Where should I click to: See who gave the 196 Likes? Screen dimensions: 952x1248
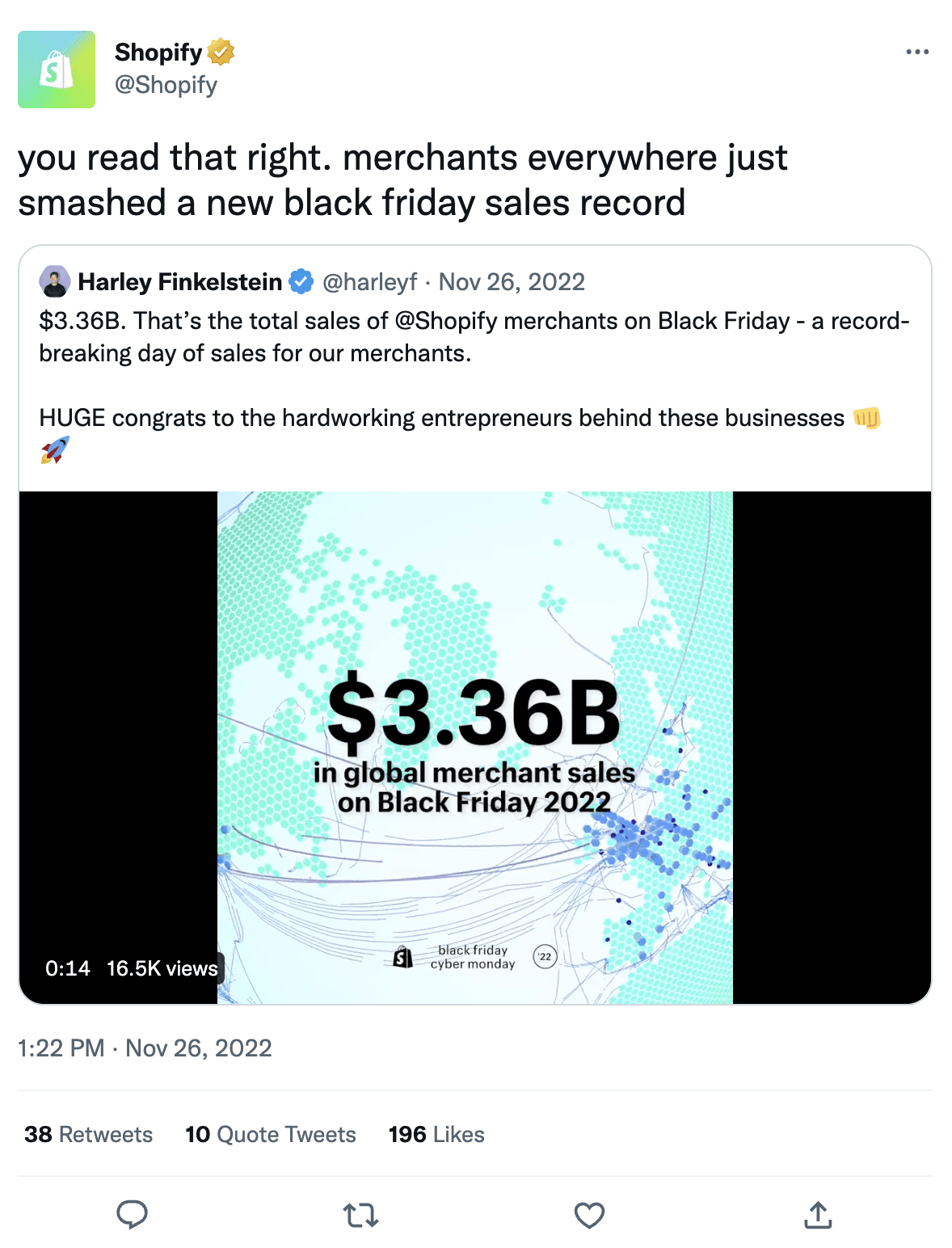coord(435,1134)
